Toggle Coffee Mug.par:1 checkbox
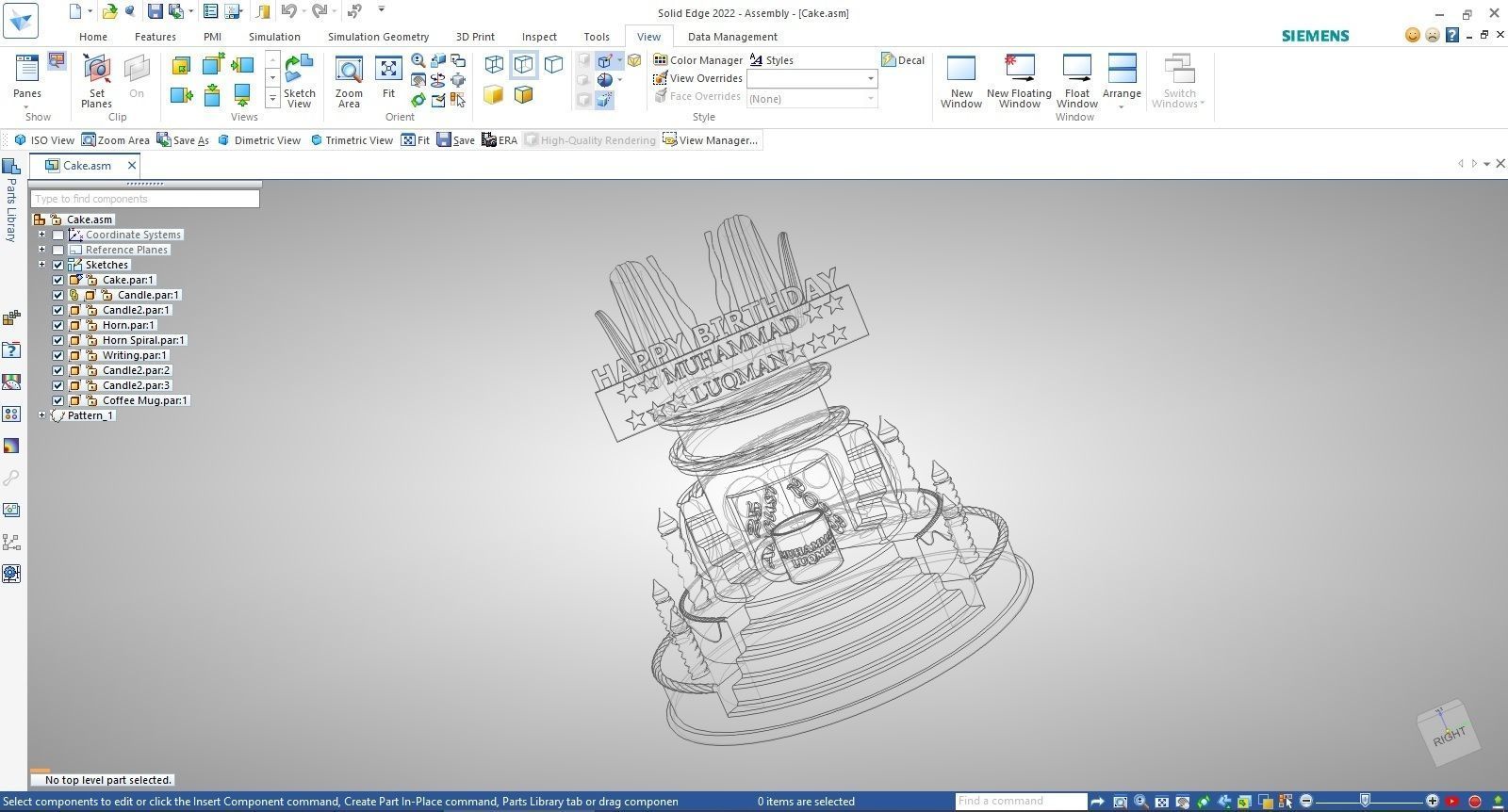 [58, 400]
